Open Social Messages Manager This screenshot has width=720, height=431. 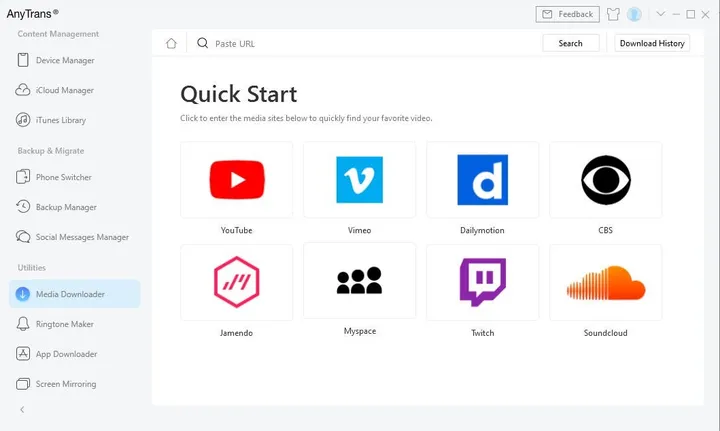pyautogui.click(x=74, y=237)
